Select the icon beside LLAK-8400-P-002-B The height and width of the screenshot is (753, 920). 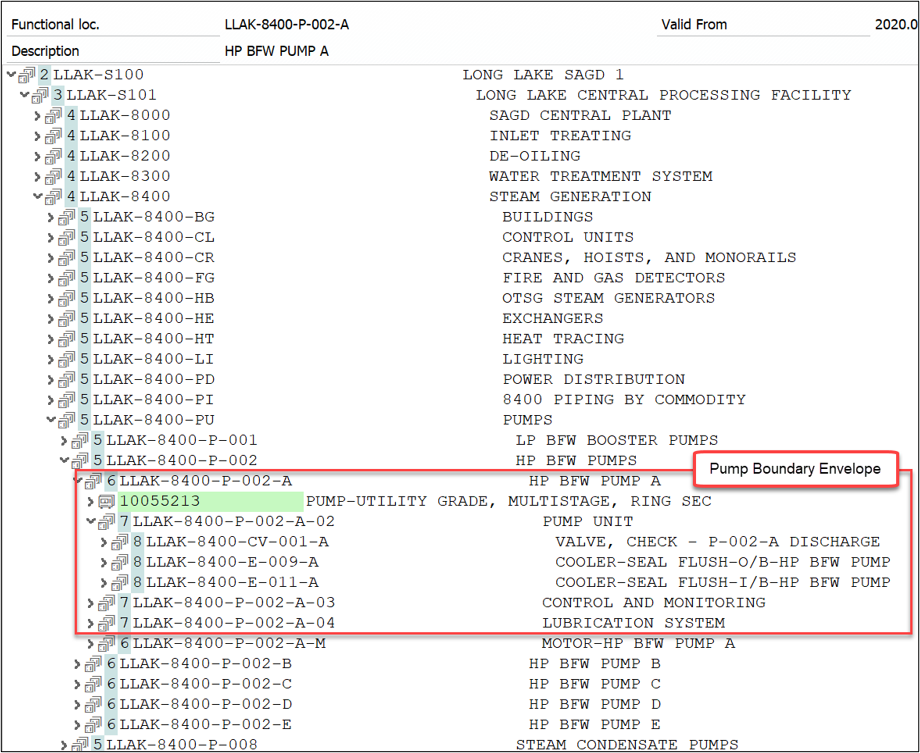93,664
